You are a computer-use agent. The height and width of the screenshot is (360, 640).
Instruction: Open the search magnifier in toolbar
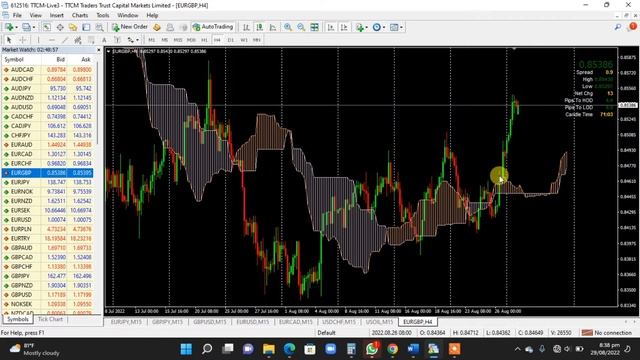tap(618, 27)
